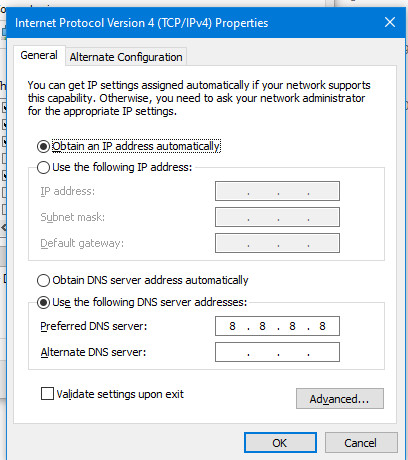Click the Default gateway input field
This screenshot has width=408, height=460.
tap(277, 243)
